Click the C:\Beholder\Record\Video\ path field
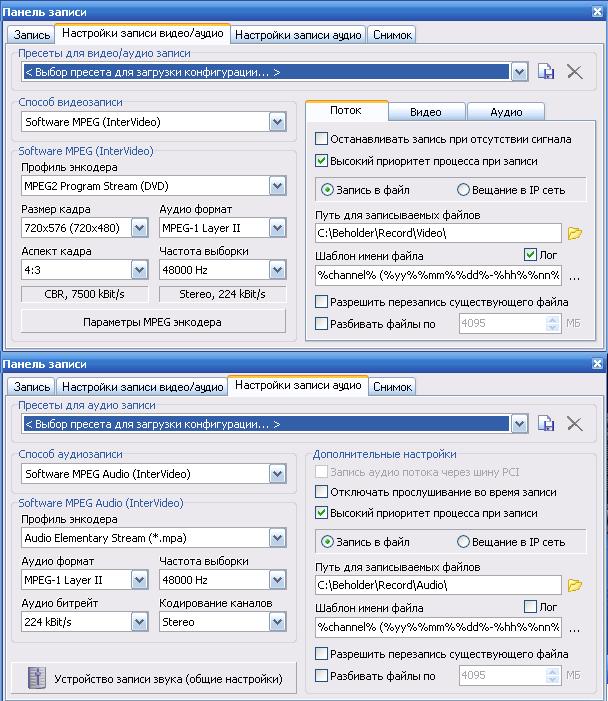 437,233
